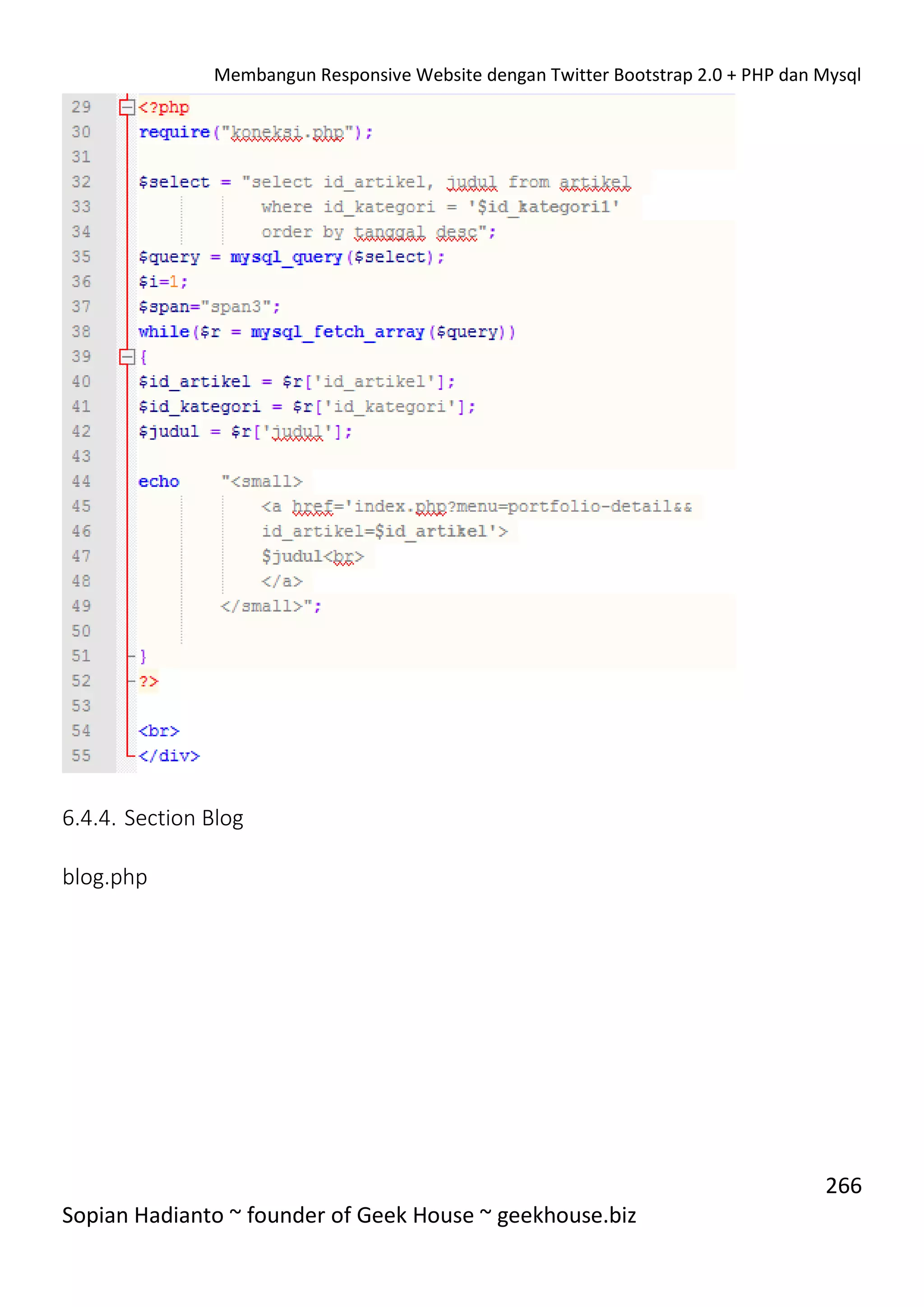Click the </a> closing tag on line 48
Viewport: 924px width, 1307px height.
tap(282, 581)
